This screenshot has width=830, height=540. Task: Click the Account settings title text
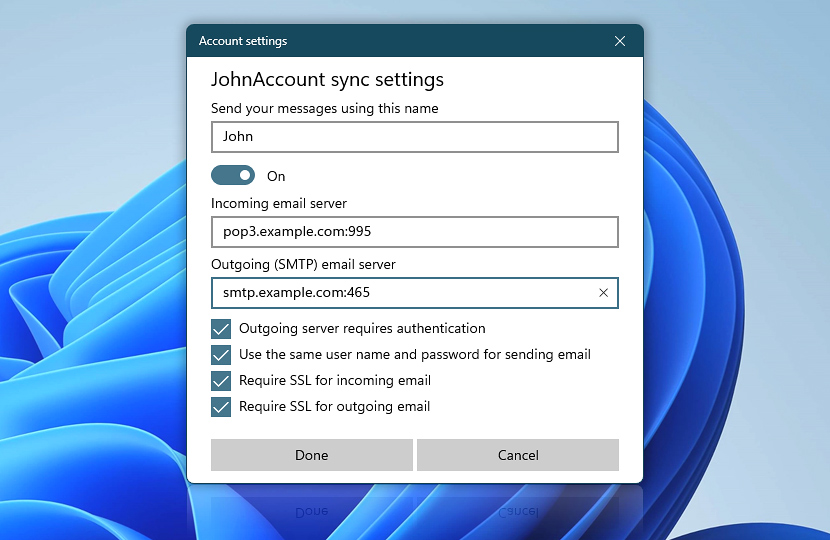pyautogui.click(x=243, y=41)
